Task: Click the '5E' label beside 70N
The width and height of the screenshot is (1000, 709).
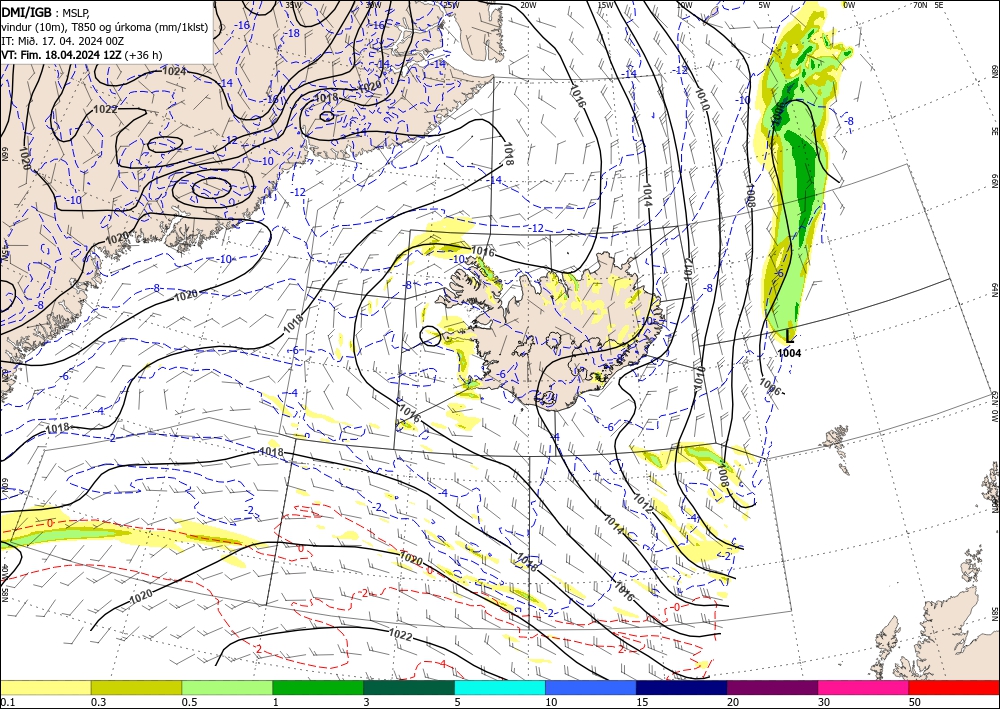Action: click(x=939, y=5)
